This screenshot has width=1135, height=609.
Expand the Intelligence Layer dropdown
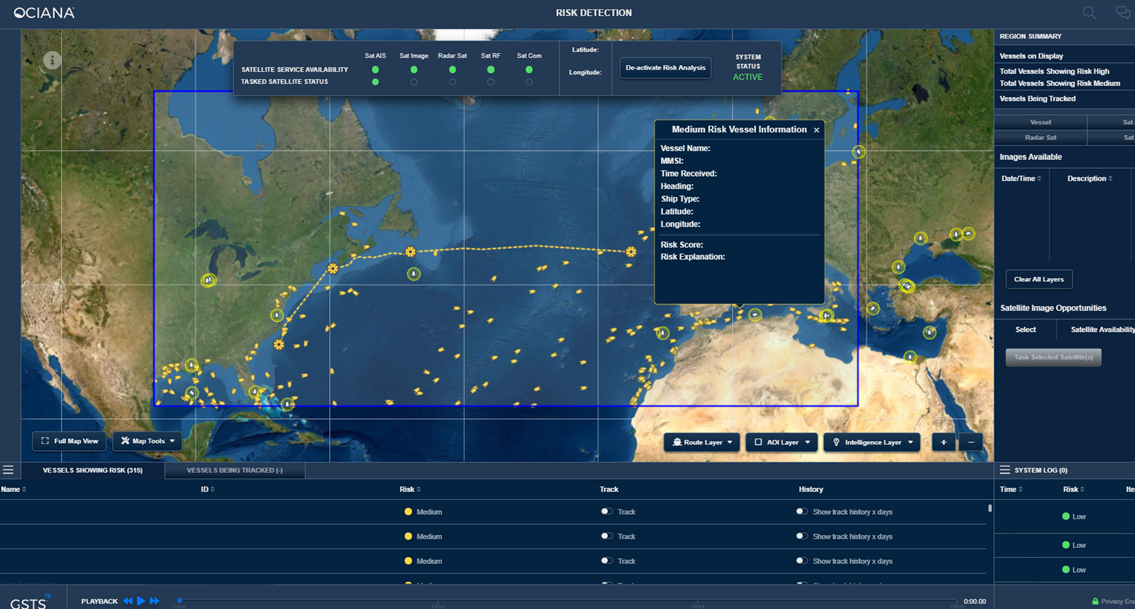872,442
